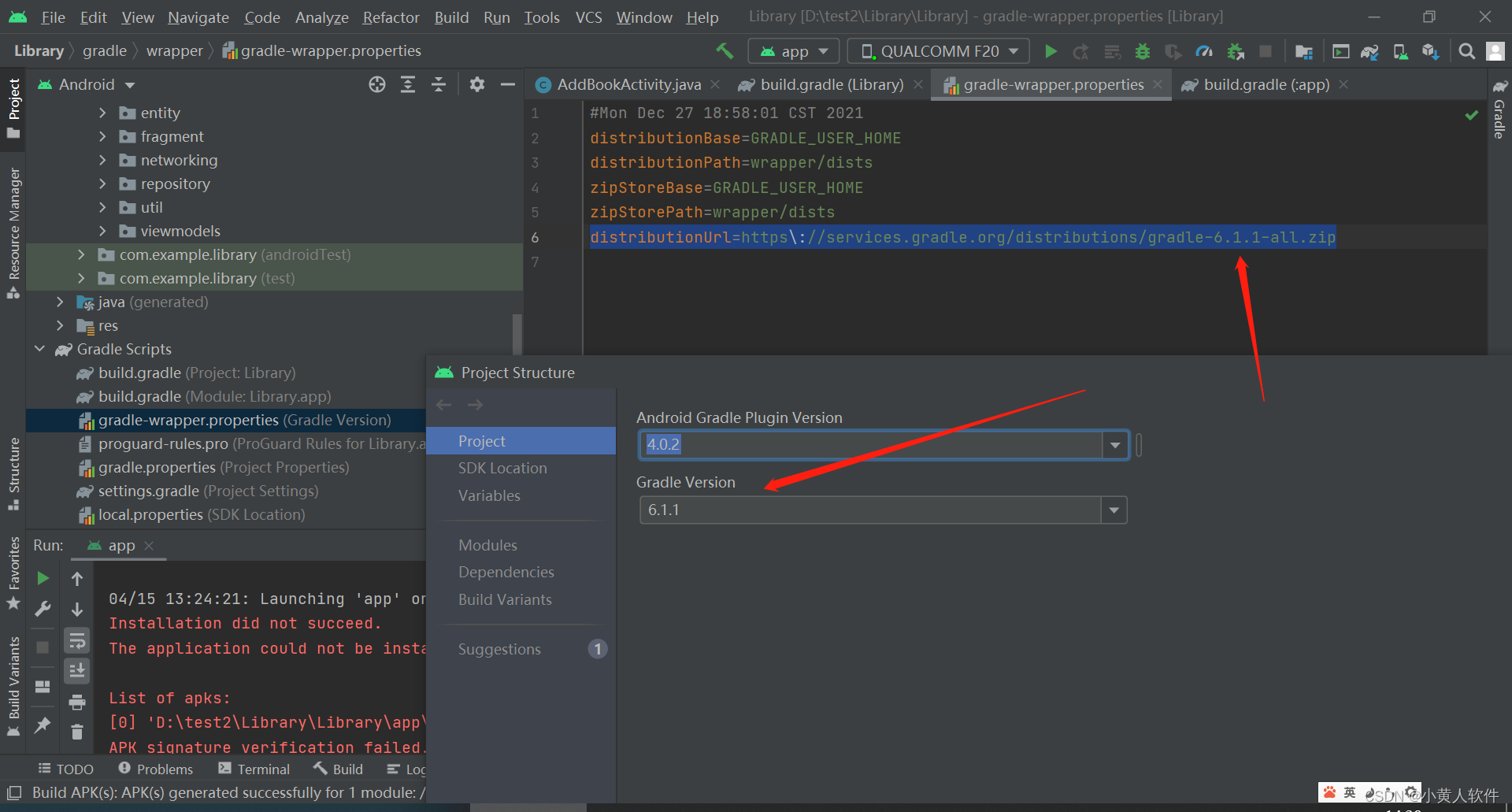Switch to the Terminal tool window

pyautogui.click(x=262, y=768)
